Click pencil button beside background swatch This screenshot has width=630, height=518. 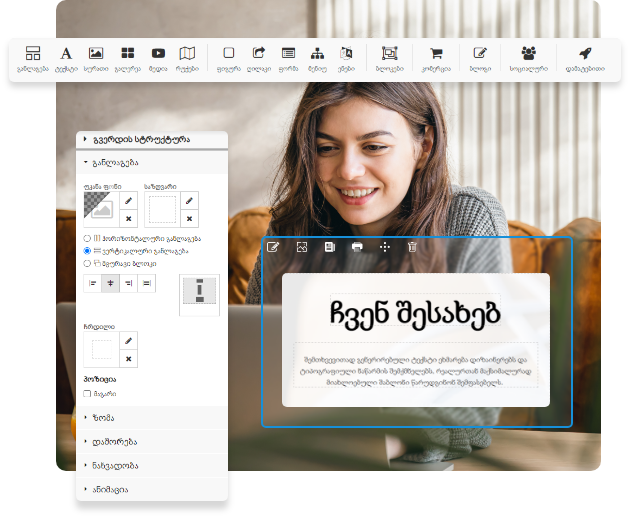coord(128,201)
